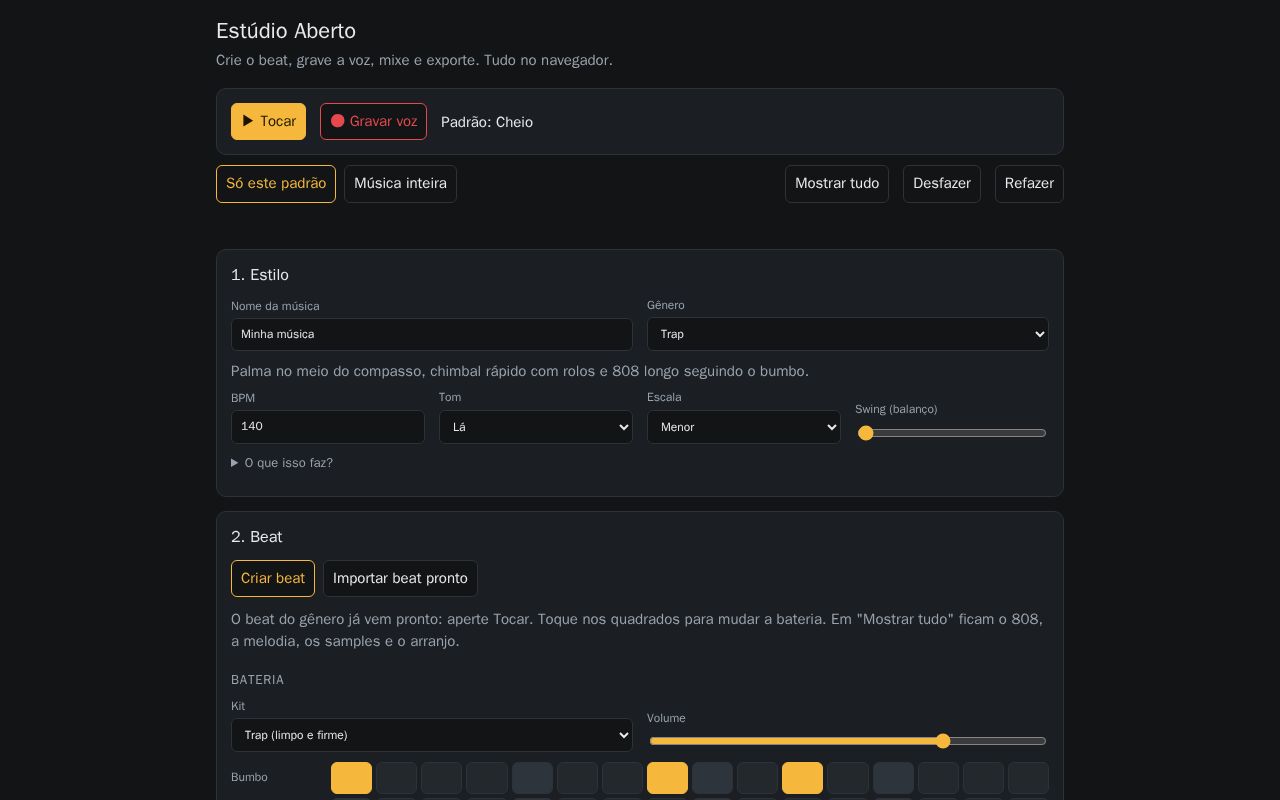Open the Gênero dropdown showing Trap
Viewport: 1280px width, 800px height.
pos(848,334)
